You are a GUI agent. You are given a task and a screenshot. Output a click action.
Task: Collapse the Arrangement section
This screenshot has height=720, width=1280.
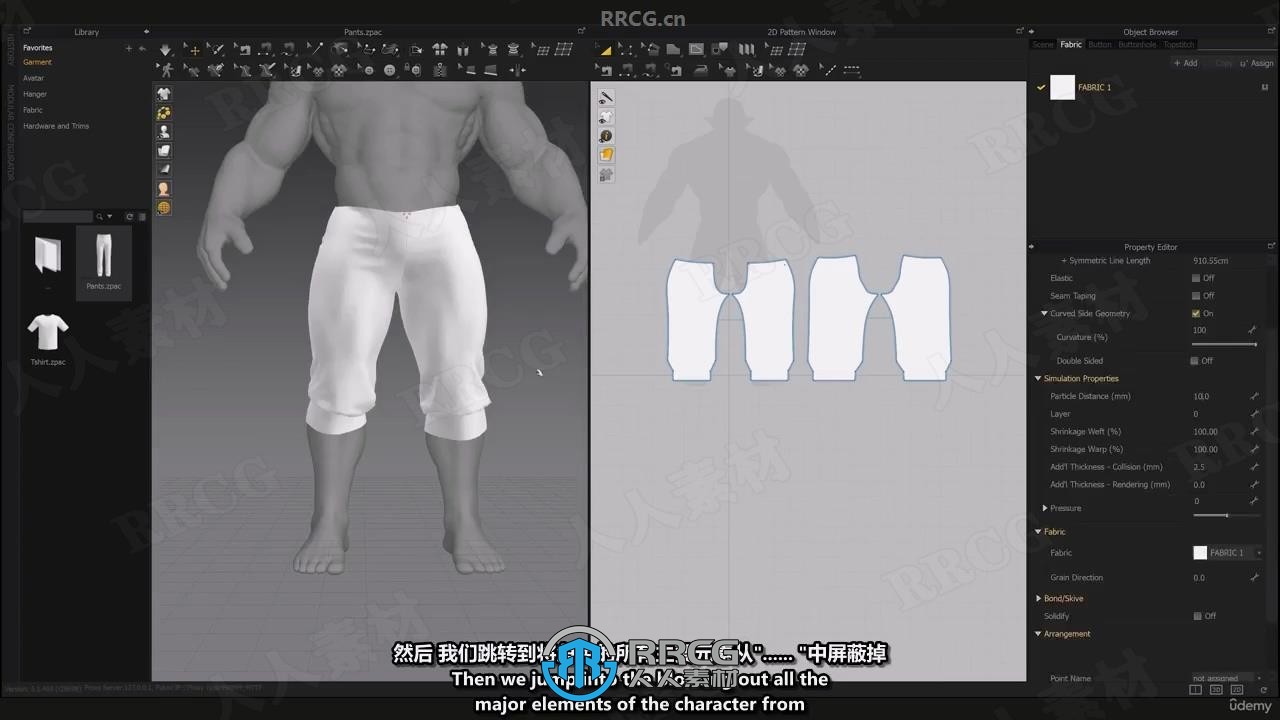click(x=1038, y=634)
